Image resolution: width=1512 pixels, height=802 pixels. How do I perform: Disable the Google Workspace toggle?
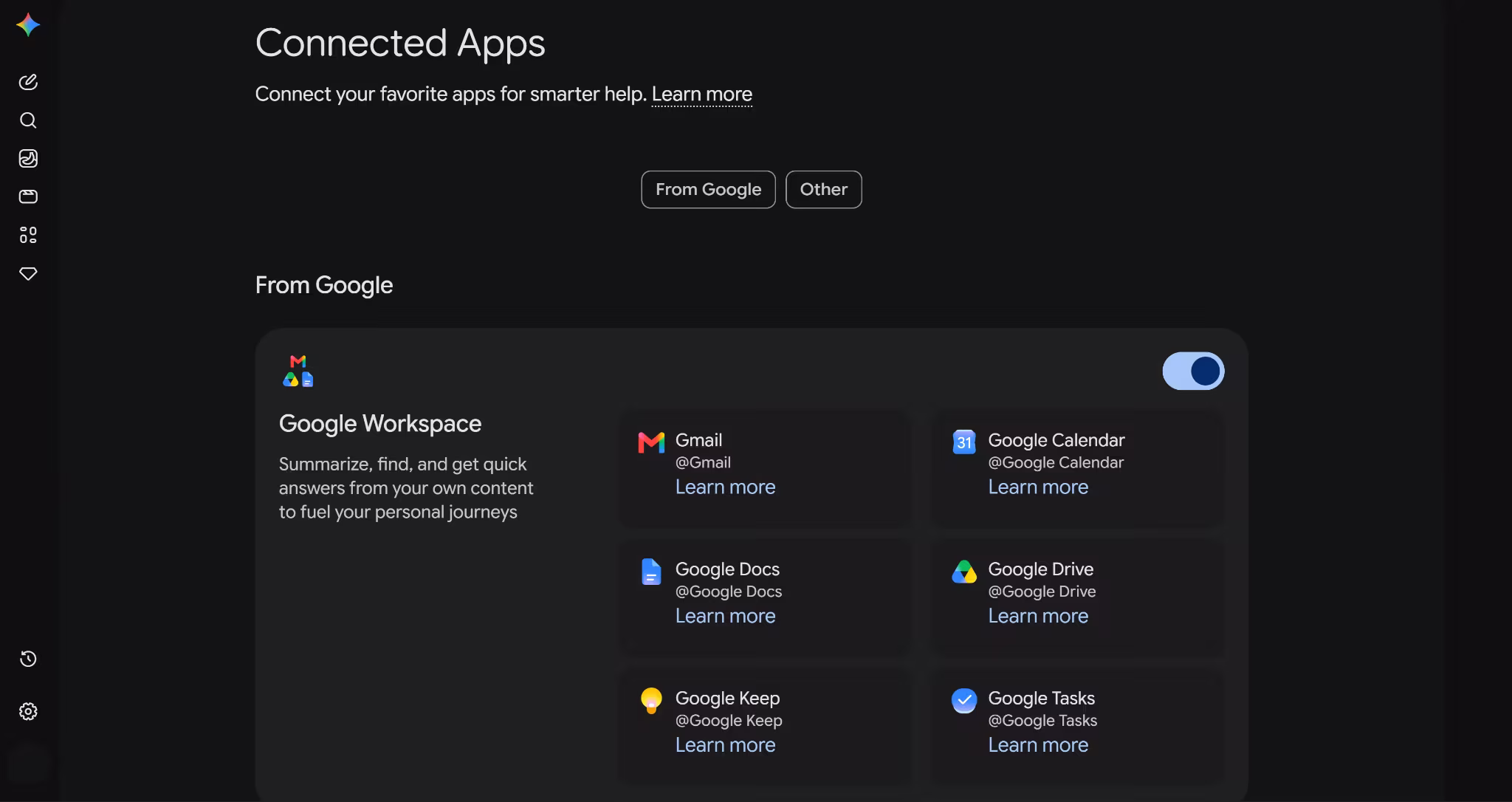click(x=1193, y=371)
